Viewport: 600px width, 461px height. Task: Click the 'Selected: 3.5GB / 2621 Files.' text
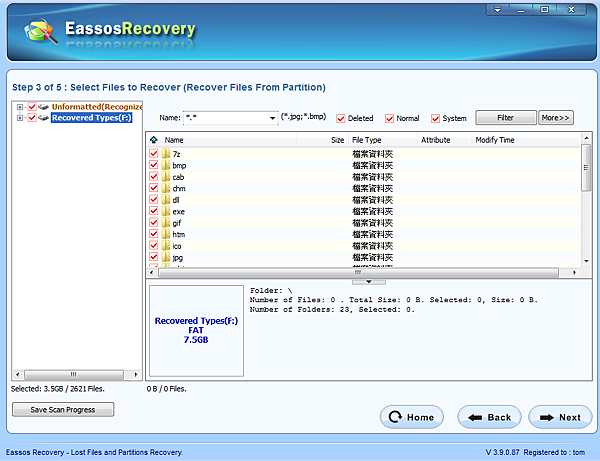tap(58, 389)
